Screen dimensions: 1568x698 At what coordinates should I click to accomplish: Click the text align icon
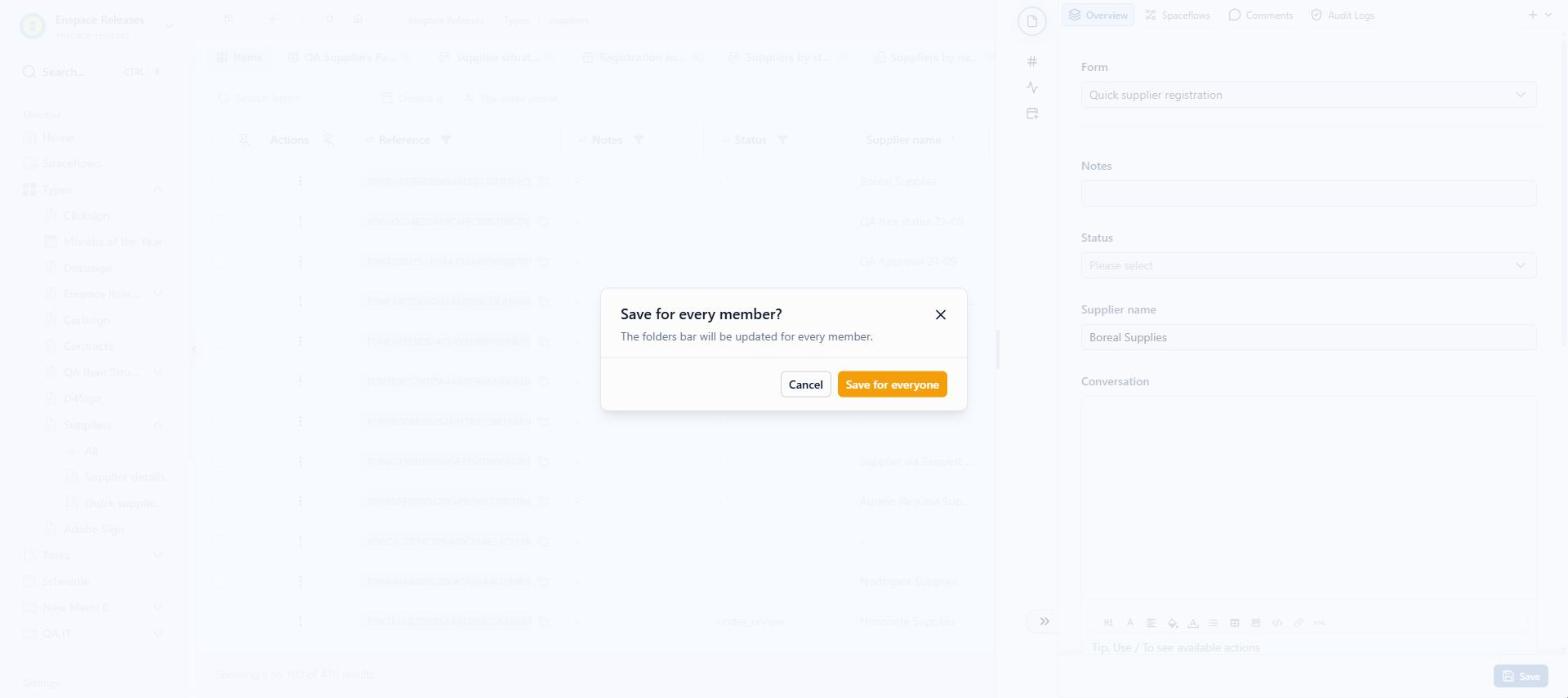pos(1151,623)
